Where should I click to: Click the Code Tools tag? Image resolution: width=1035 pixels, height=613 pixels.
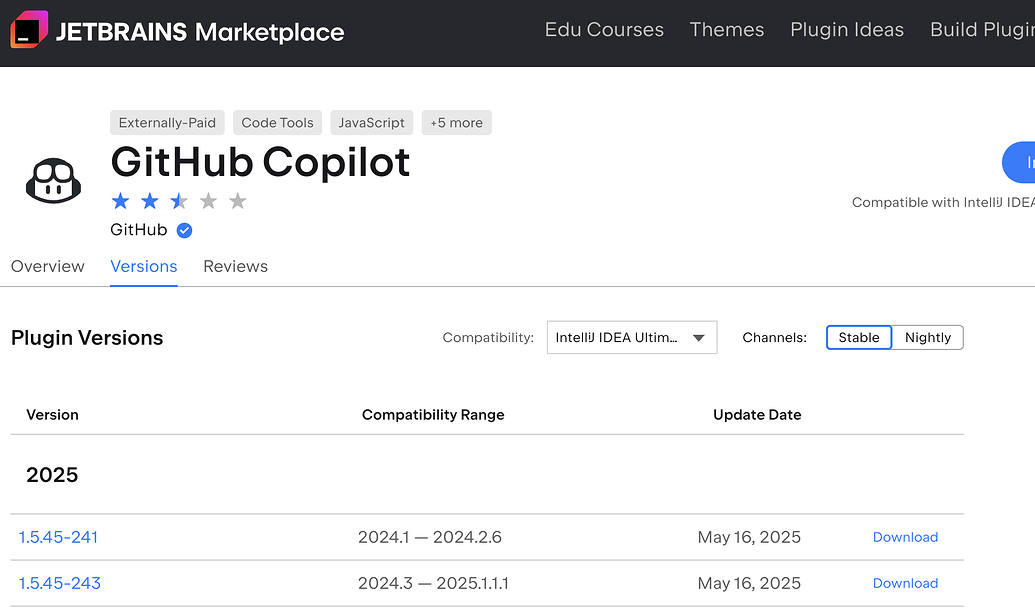[277, 123]
